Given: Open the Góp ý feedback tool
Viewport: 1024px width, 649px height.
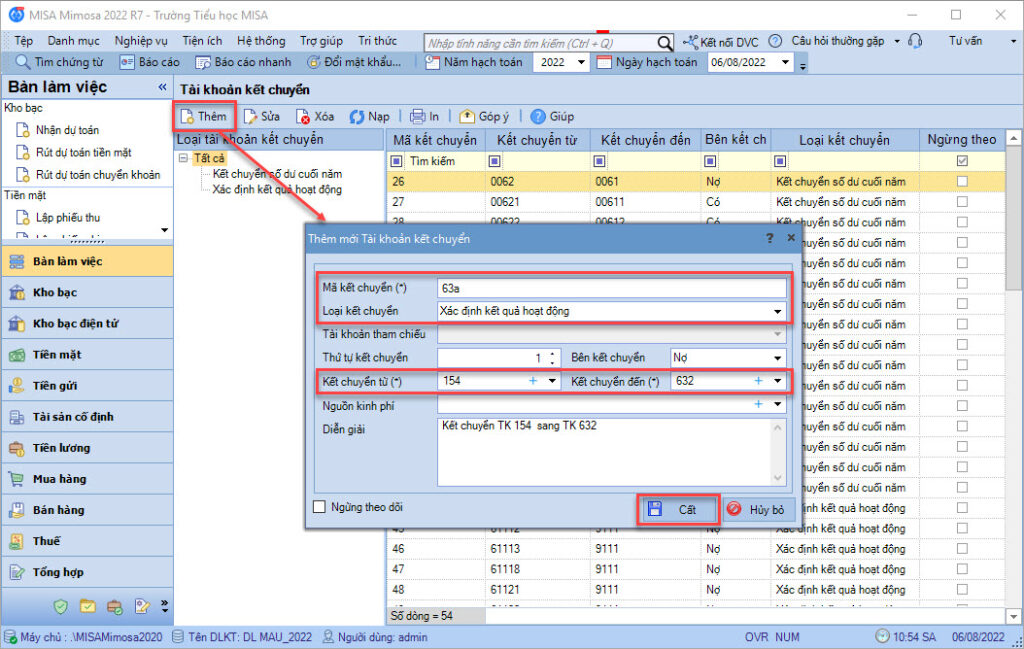Looking at the screenshot, I should (x=467, y=116).
